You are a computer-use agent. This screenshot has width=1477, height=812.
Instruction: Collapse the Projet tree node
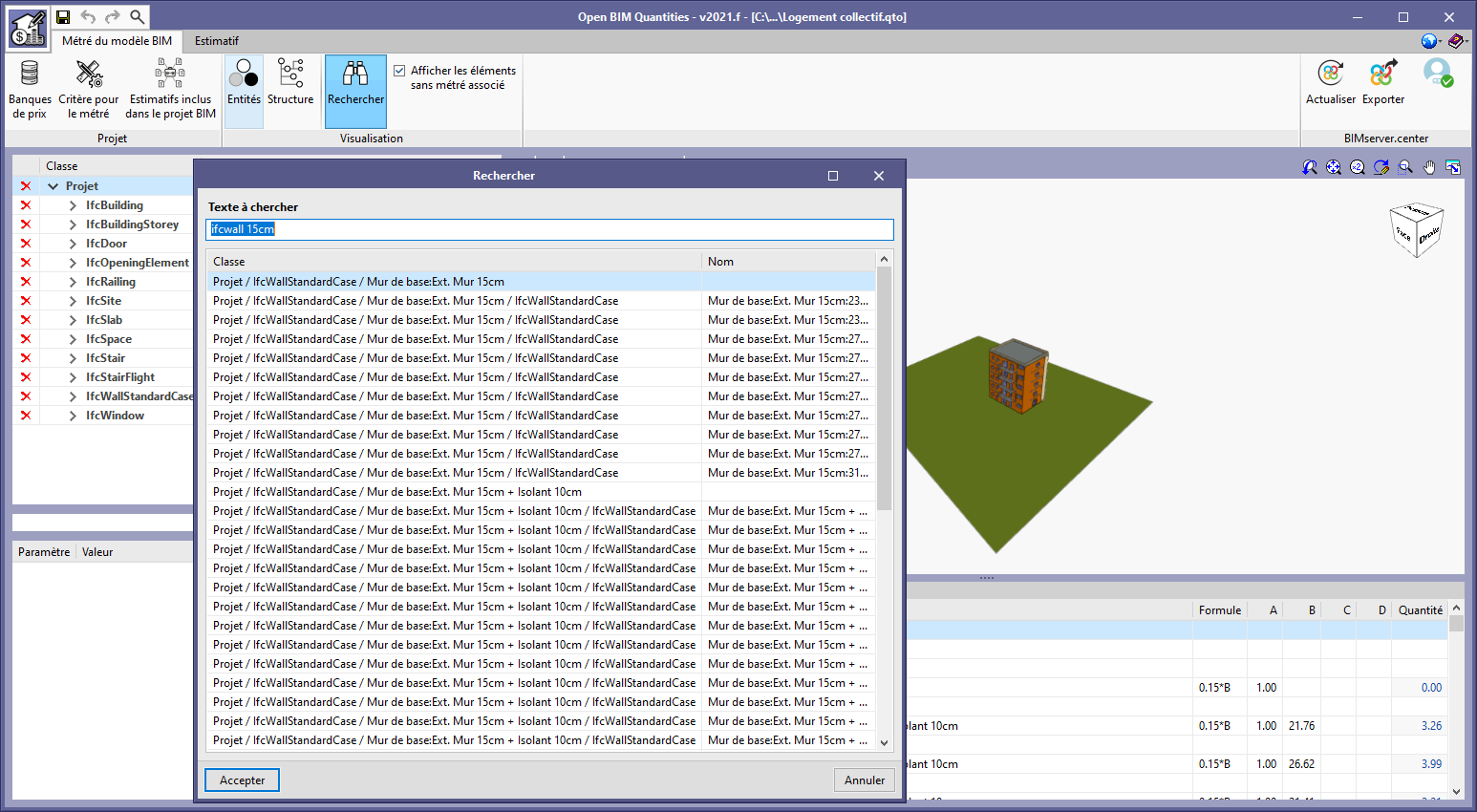pyautogui.click(x=54, y=186)
